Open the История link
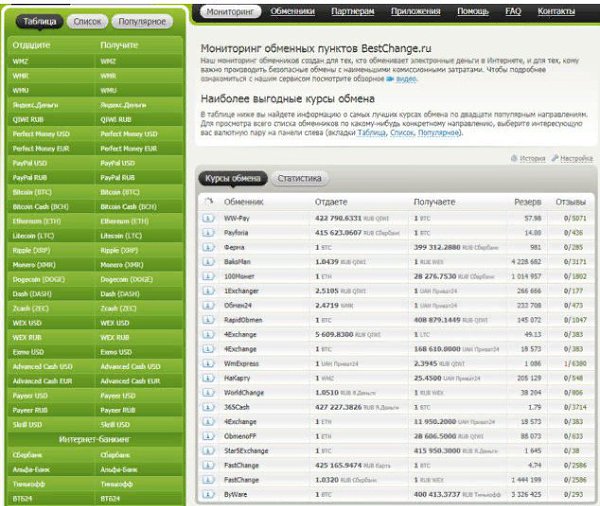Viewport: 600px width, 506px height. click(x=532, y=158)
